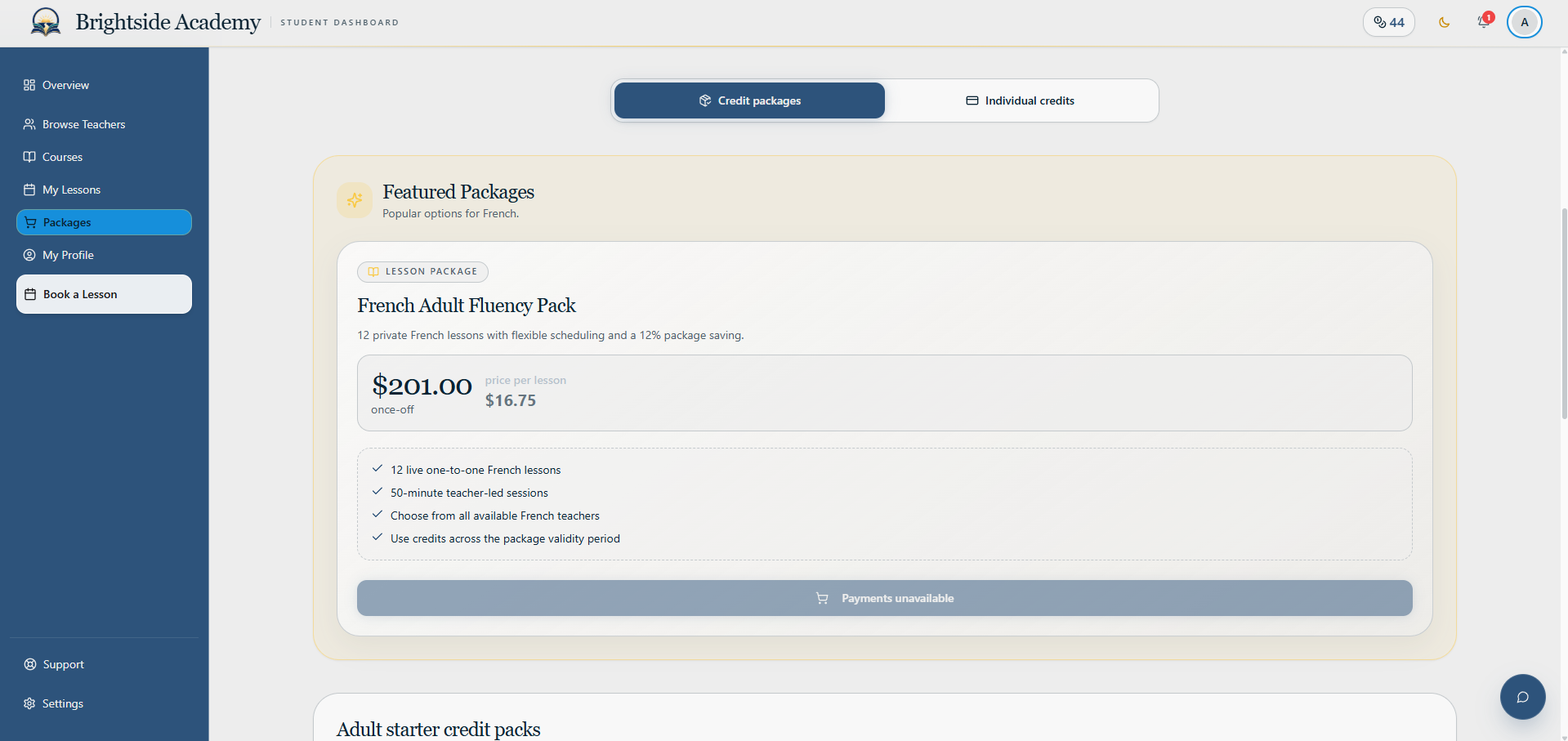The image size is (1568, 741).
Task: Open My Profile in the sidebar
Action: pos(104,255)
